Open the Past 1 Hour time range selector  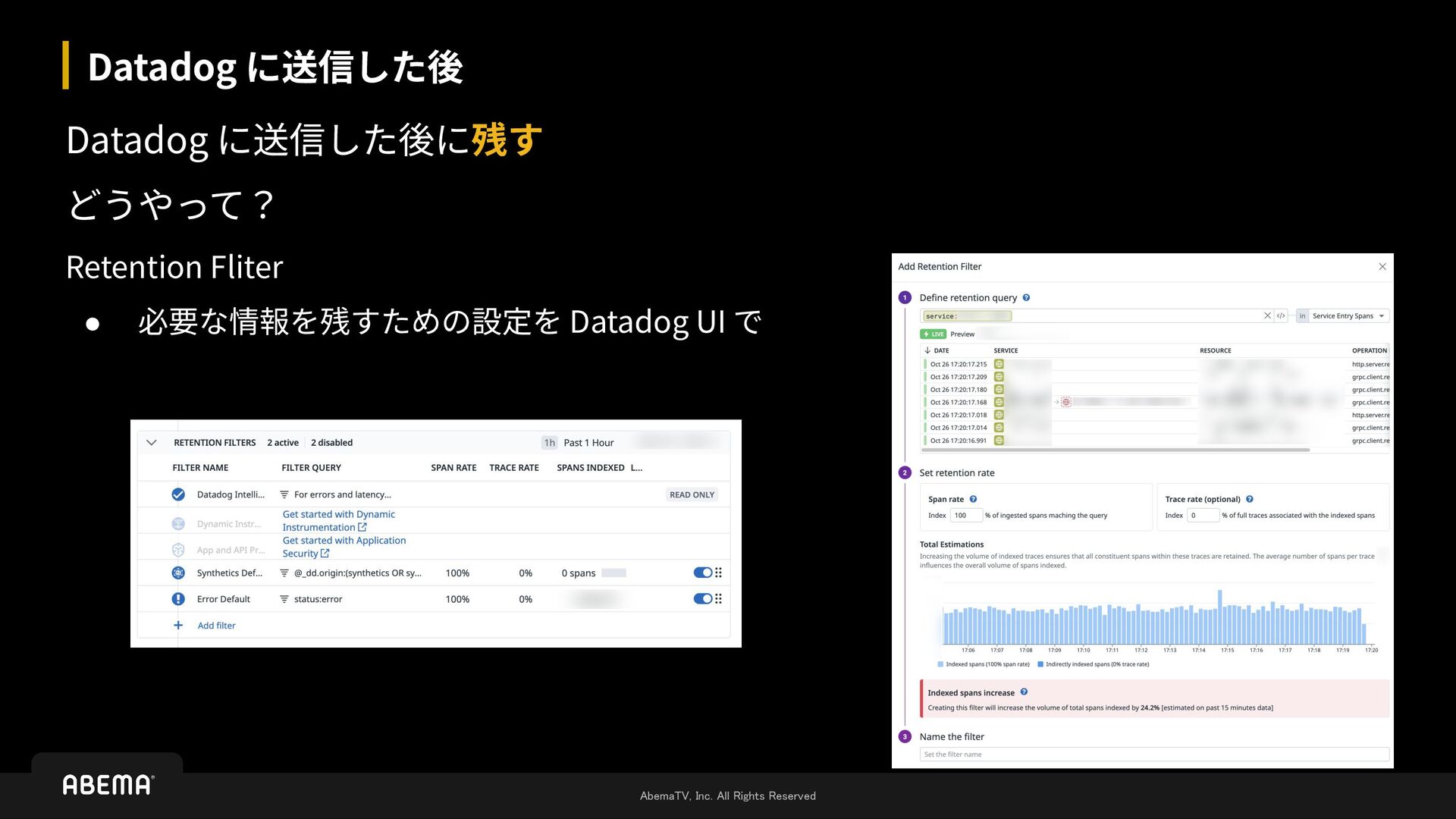(588, 443)
